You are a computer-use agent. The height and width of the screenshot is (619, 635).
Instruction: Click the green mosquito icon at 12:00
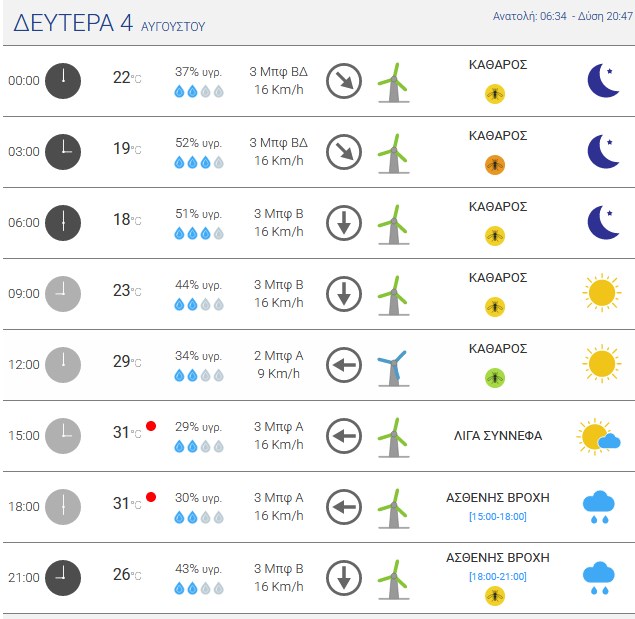[495, 378]
